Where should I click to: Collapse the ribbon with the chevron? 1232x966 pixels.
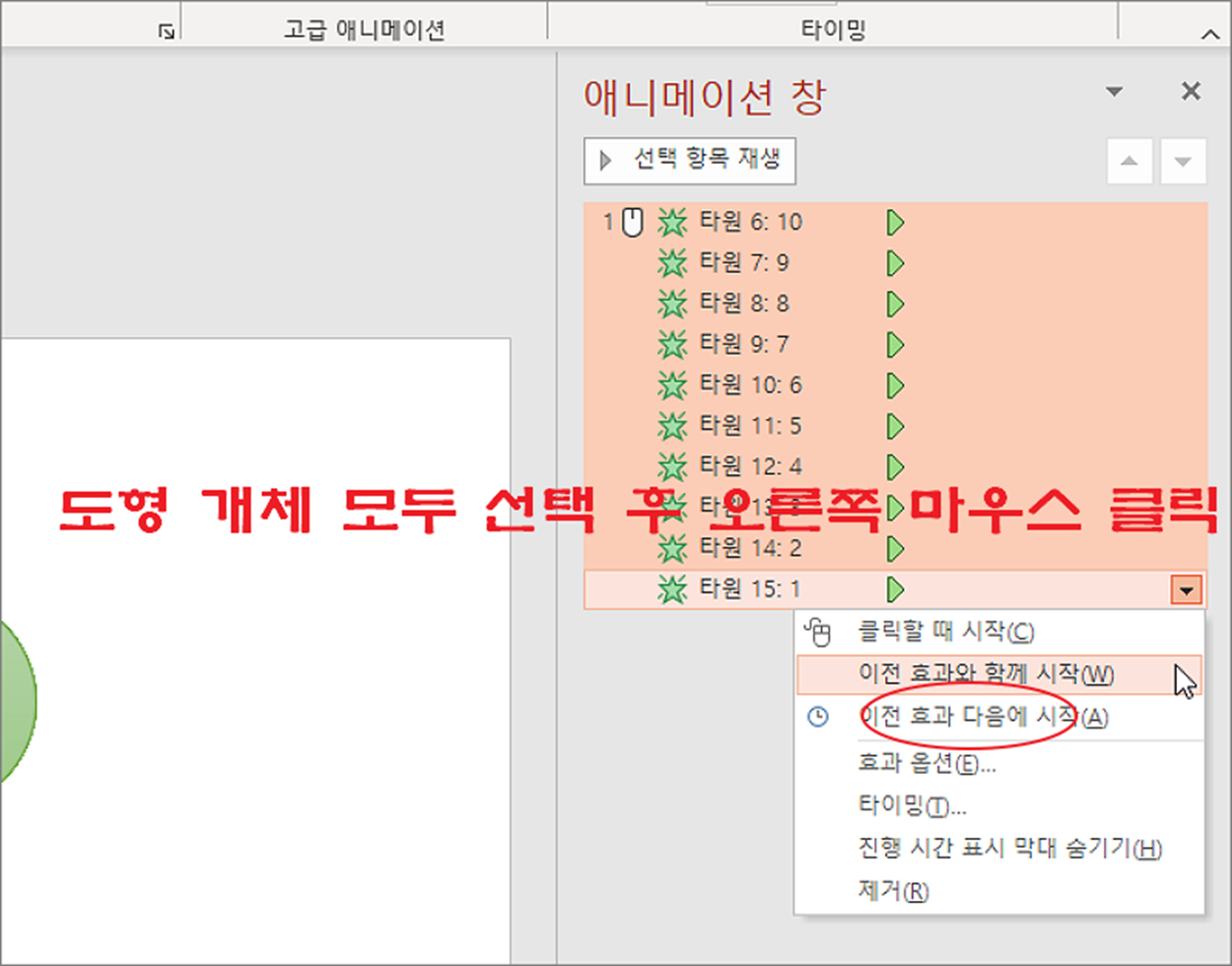(1210, 34)
